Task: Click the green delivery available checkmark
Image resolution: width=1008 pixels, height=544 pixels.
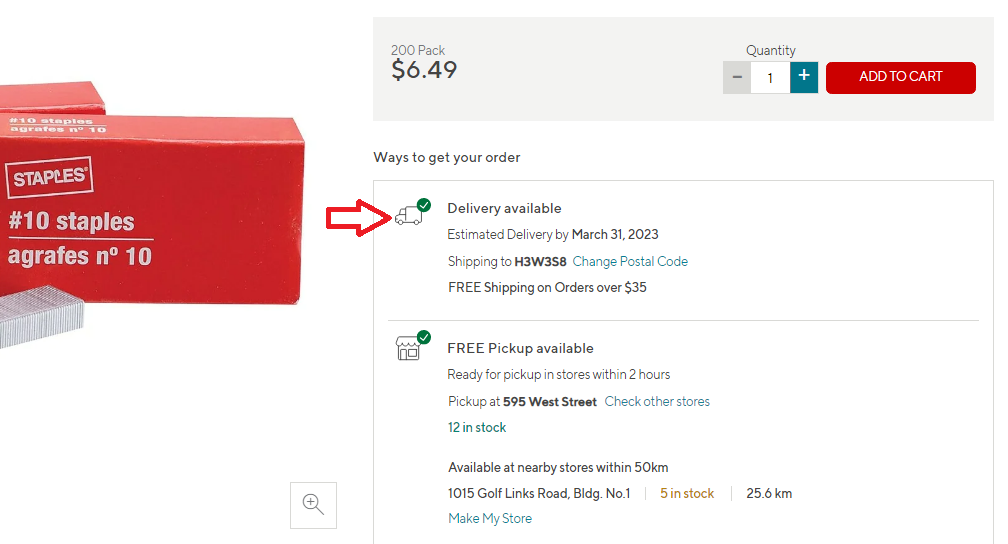Action: click(x=424, y=204)
